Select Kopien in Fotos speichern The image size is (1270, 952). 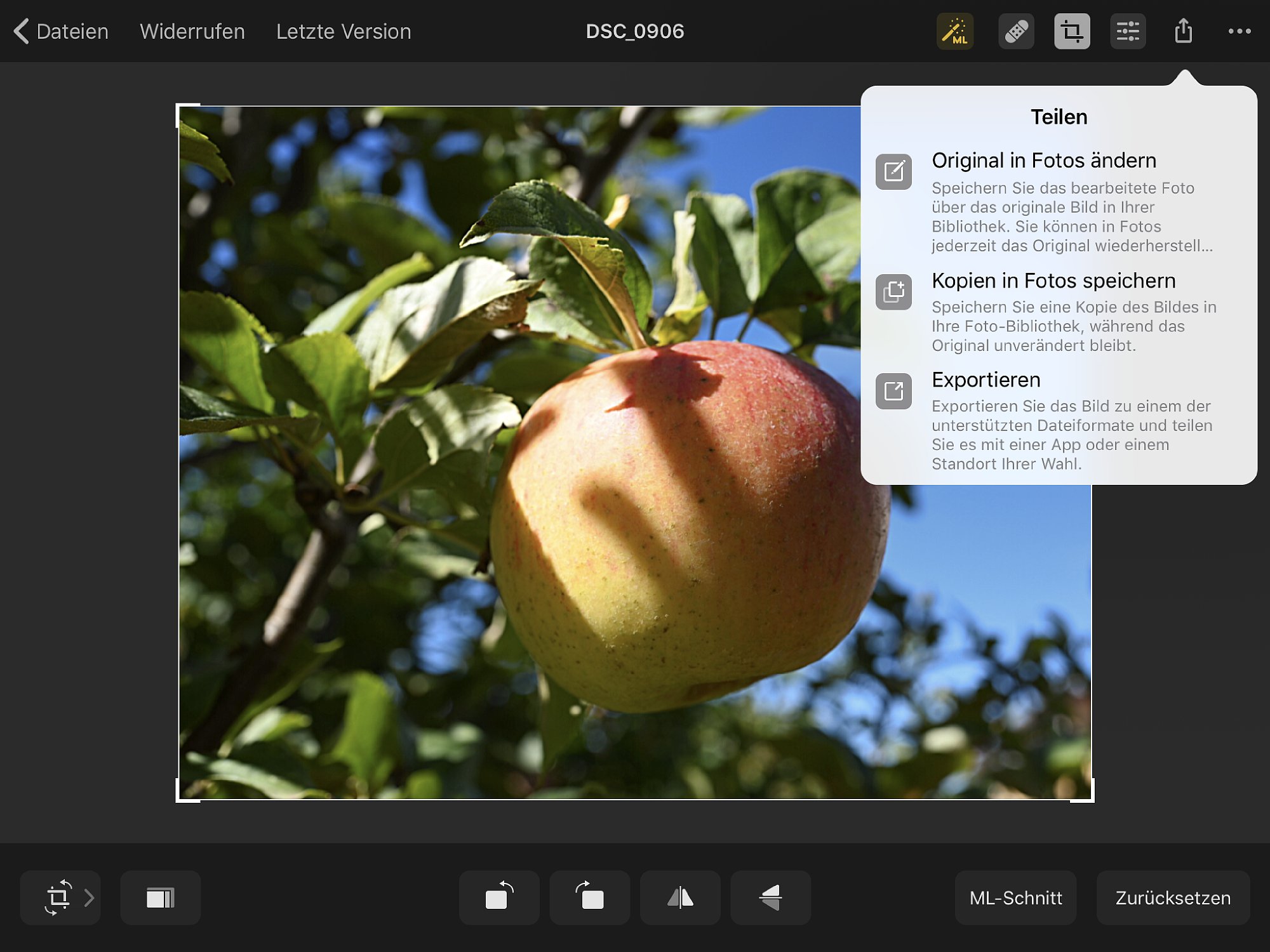point(1053,281)
